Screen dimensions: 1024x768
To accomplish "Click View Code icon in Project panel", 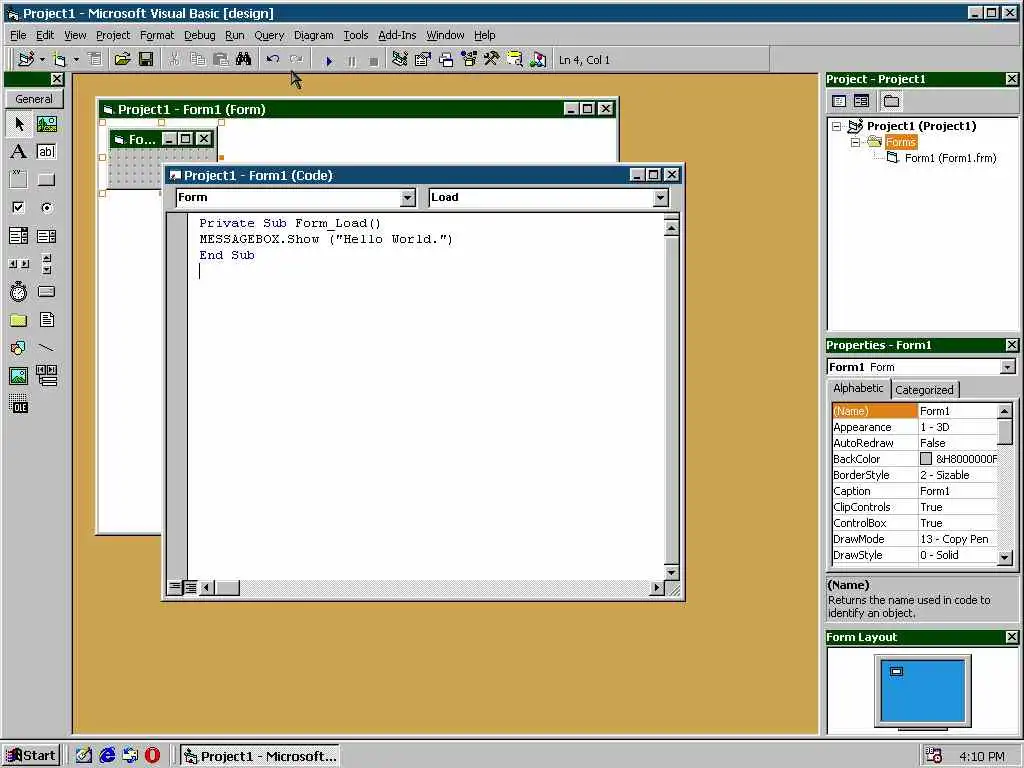I will (x=839, y=101).
